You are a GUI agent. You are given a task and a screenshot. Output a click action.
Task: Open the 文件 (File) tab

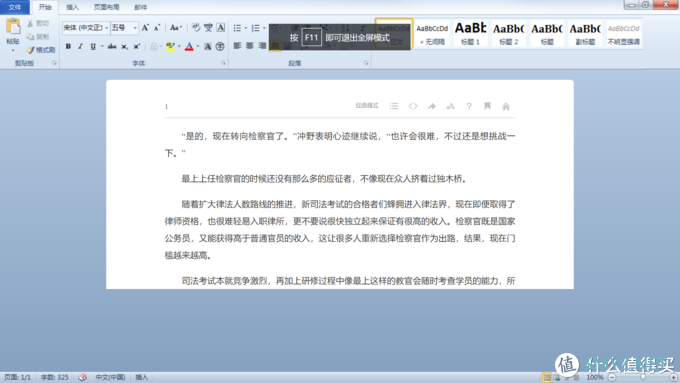click(x=15, y=7)
